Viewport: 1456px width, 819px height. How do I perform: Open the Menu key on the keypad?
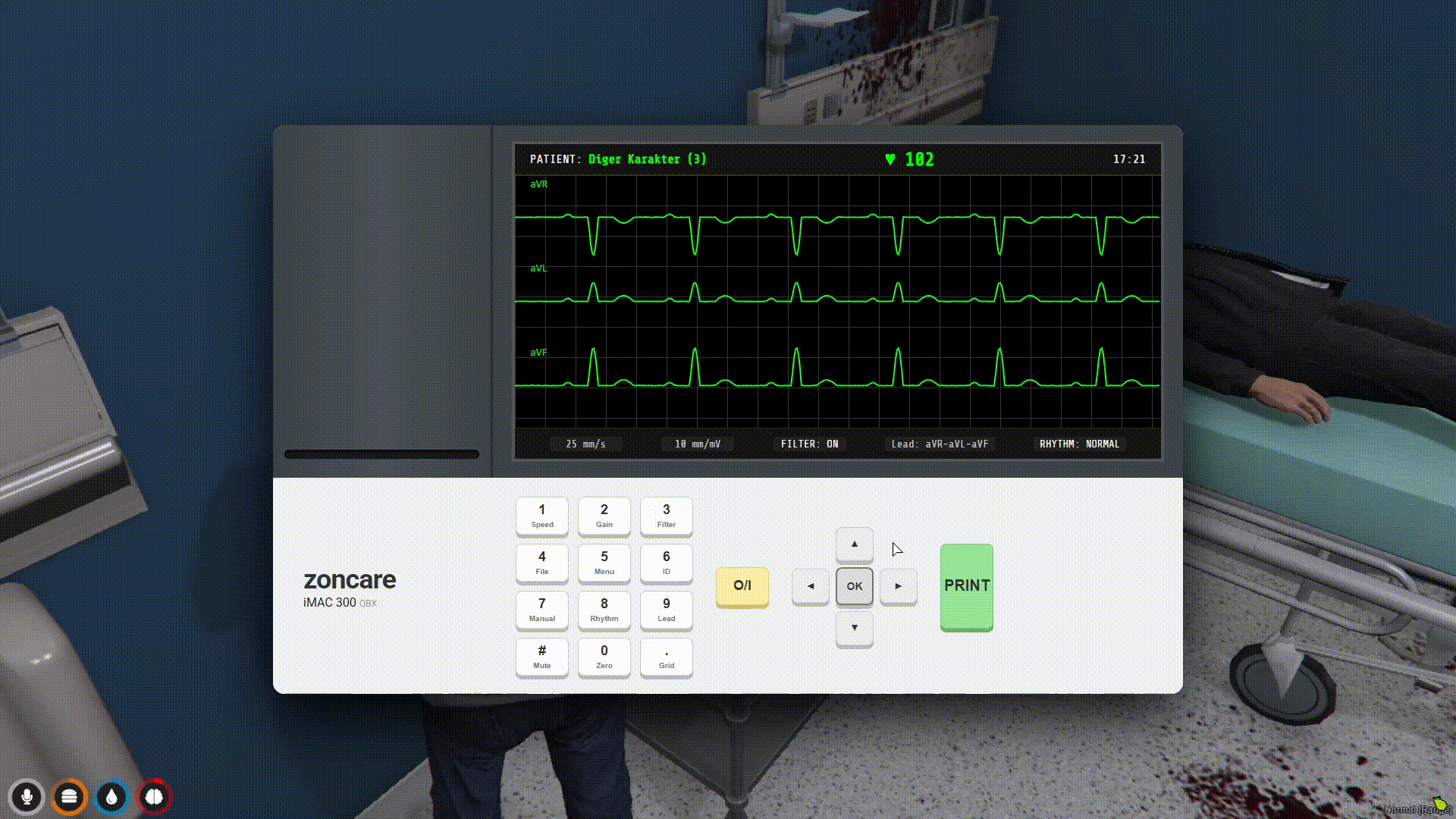(604, 563)
